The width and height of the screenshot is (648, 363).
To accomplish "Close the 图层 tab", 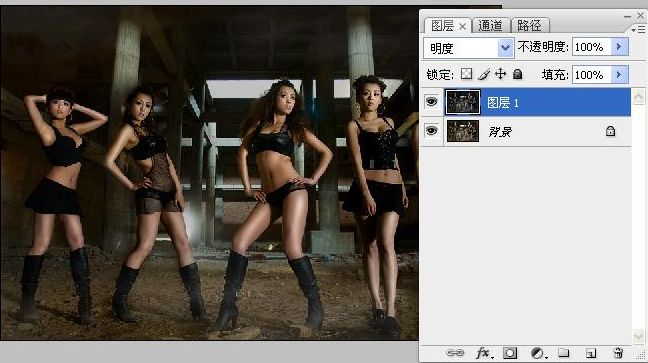I will [x=462, y=27].
